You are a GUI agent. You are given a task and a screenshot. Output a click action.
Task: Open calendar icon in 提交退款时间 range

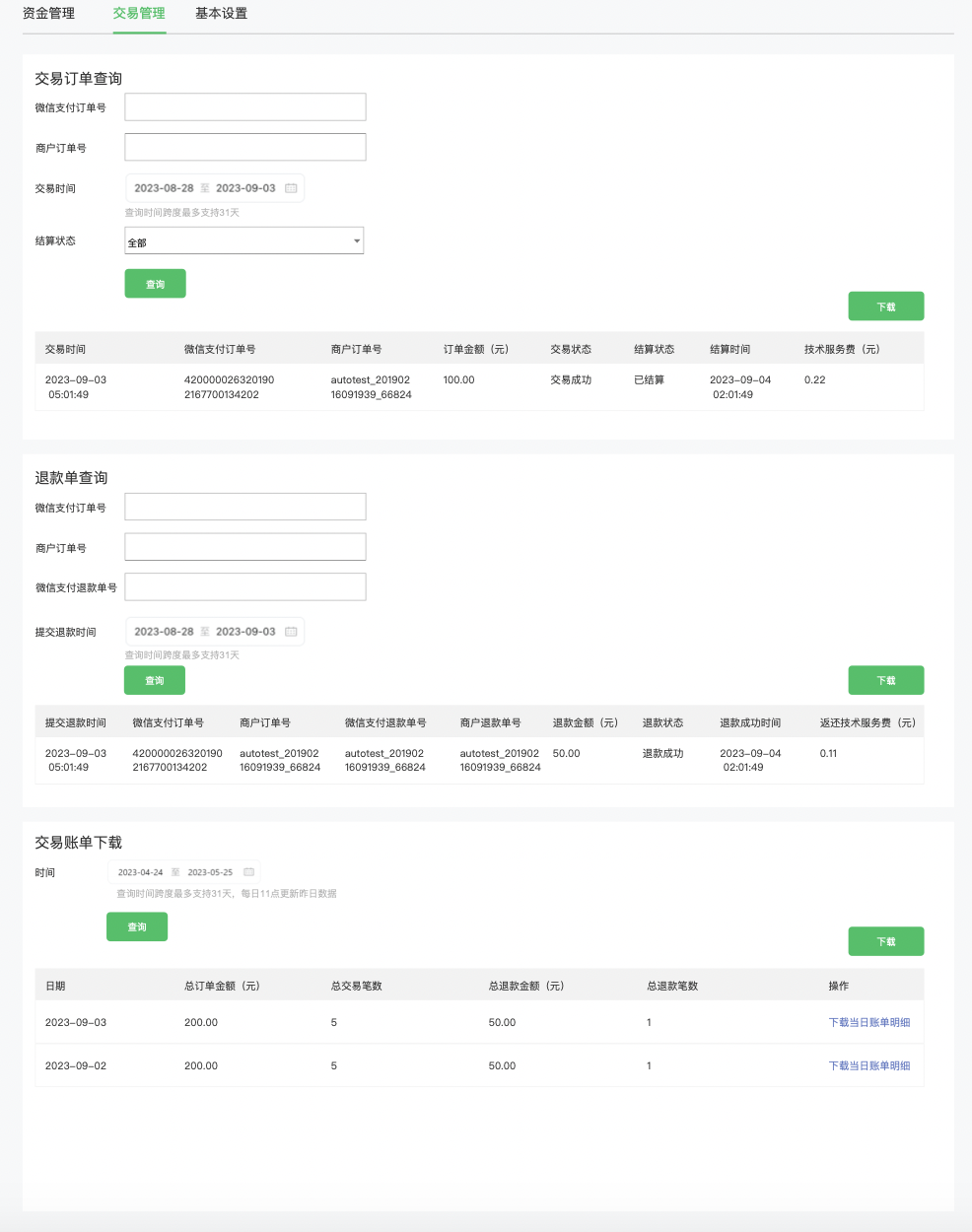coord(291,632)
